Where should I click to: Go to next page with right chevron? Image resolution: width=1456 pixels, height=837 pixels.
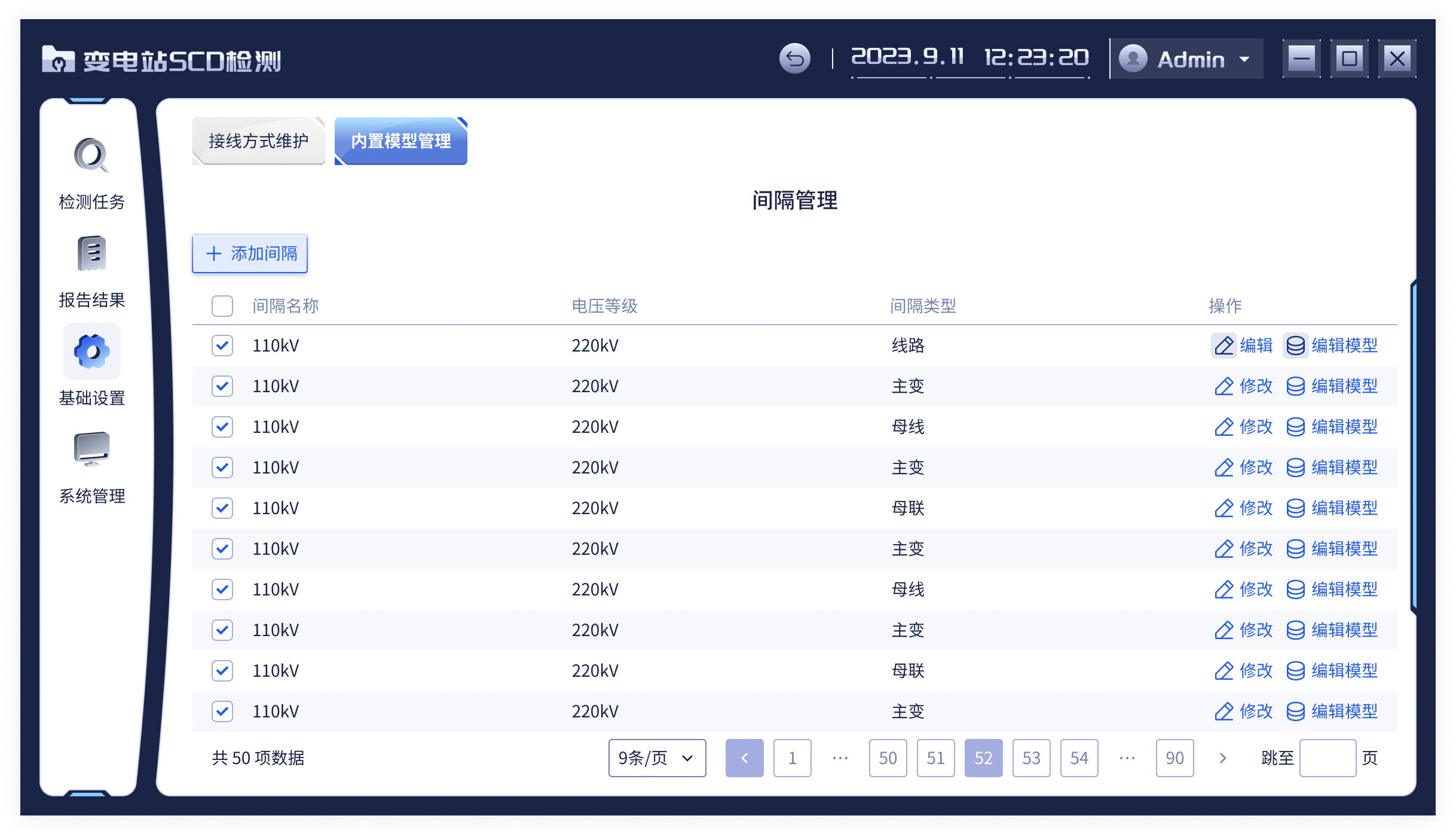[1222, 758]
